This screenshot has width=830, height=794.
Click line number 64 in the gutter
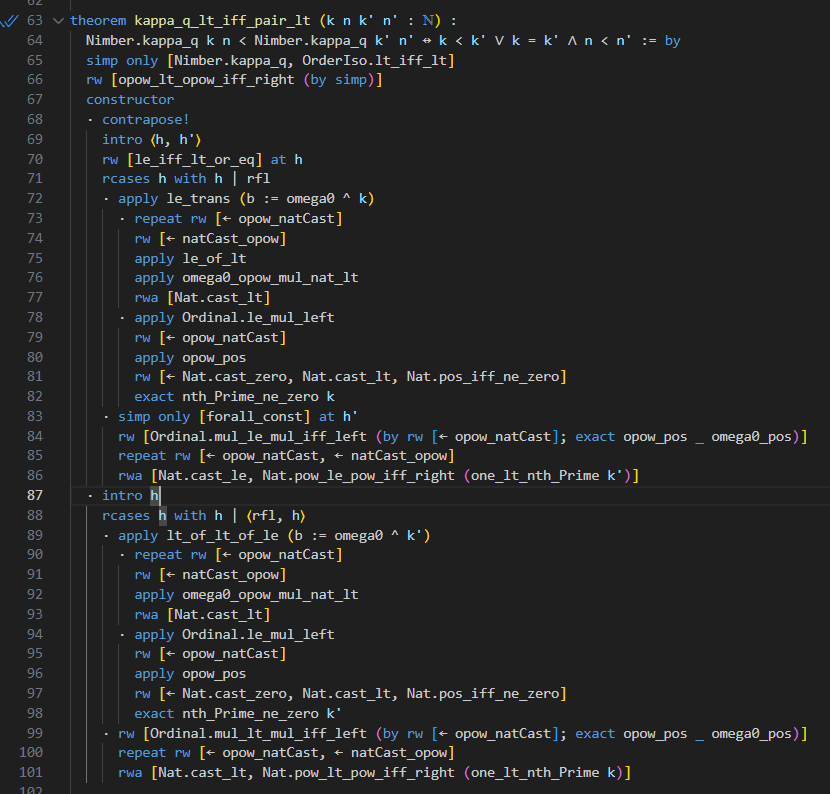tap(34, 41)
